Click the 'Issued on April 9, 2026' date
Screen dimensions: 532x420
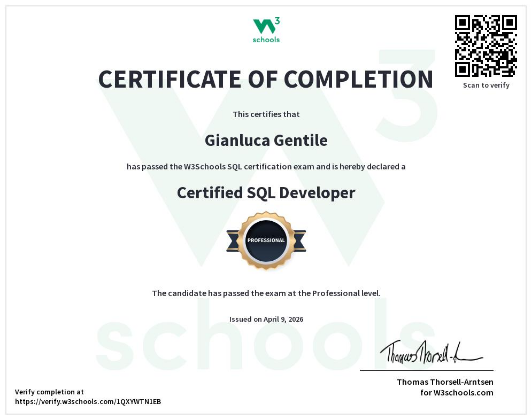[266, 319]
